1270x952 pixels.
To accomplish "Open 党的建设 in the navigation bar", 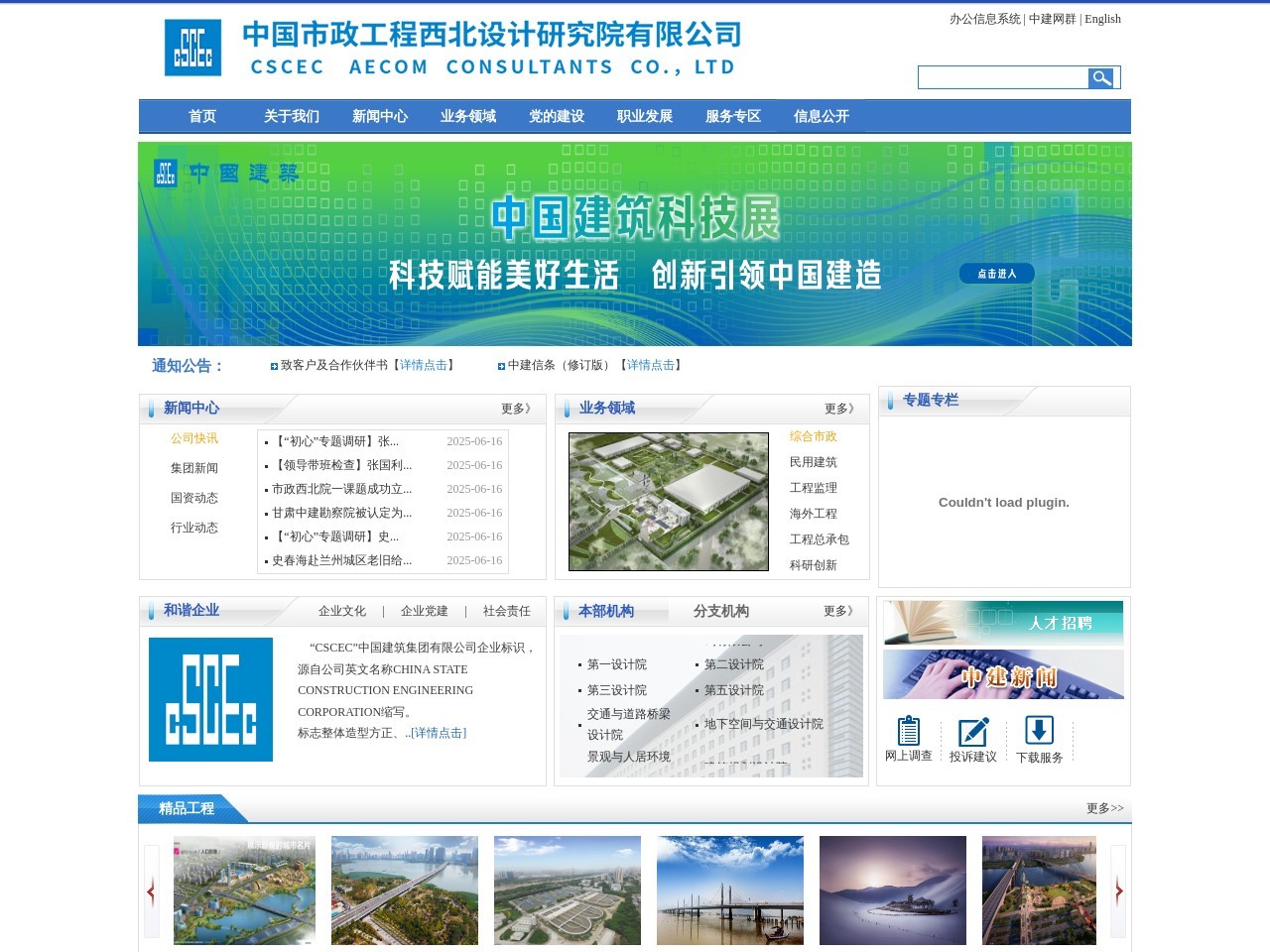I will coord(557,116).
